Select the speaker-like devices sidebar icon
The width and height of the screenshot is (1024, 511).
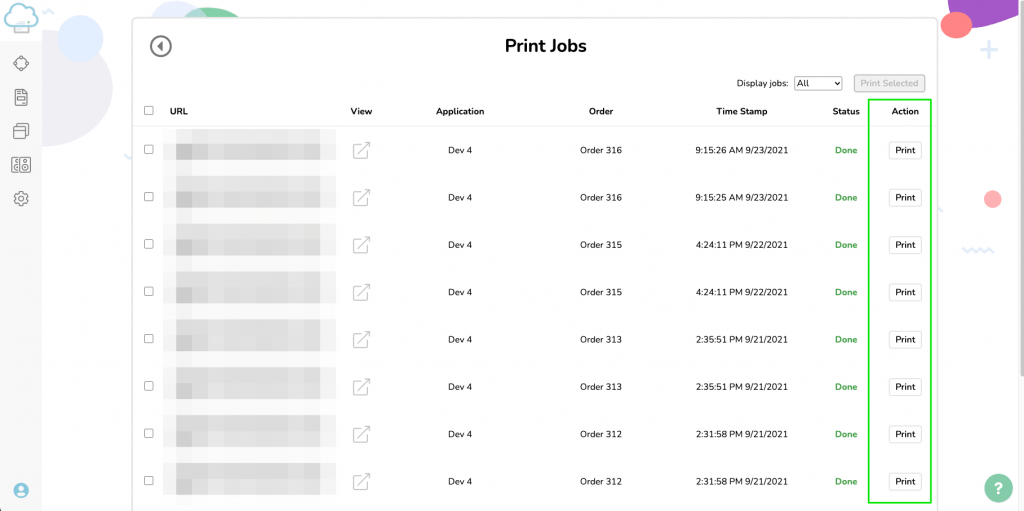tap(21, 165)
